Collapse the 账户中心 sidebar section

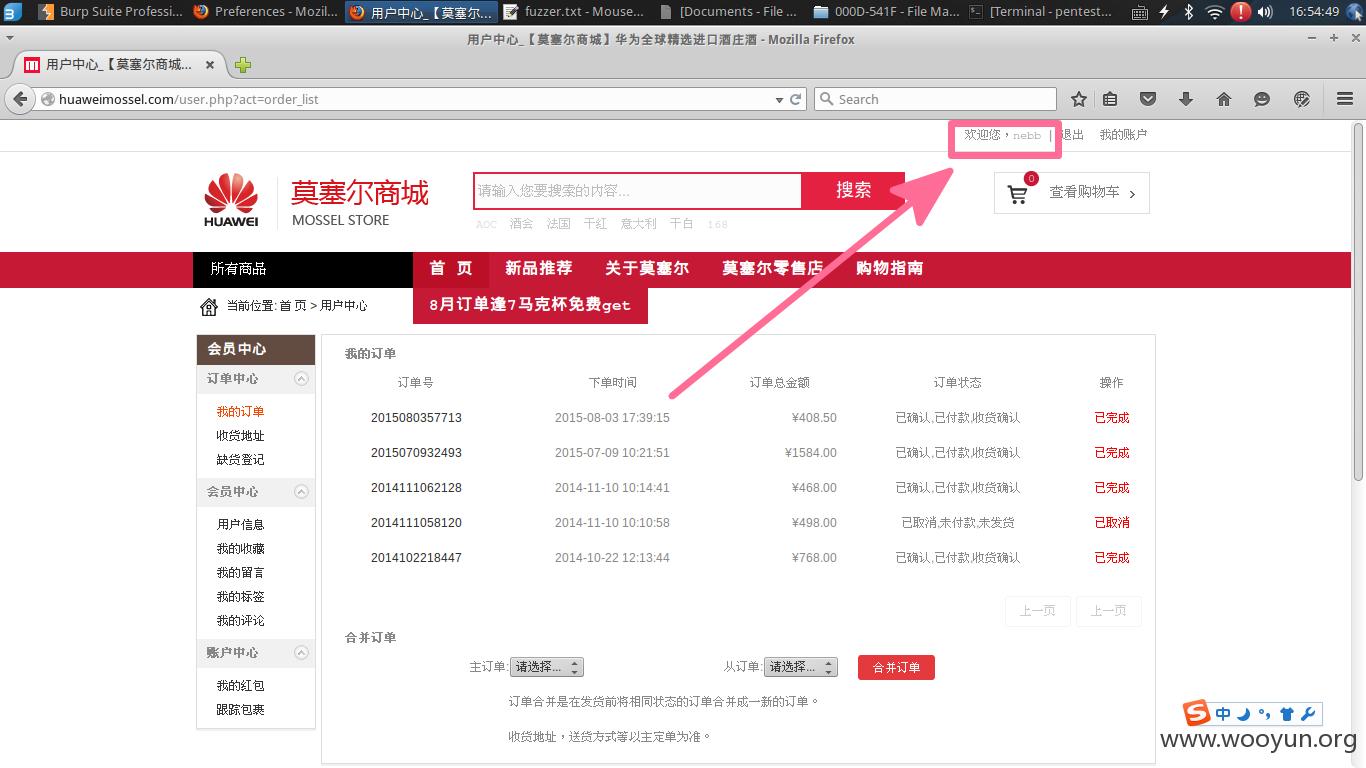coord(301,653)
